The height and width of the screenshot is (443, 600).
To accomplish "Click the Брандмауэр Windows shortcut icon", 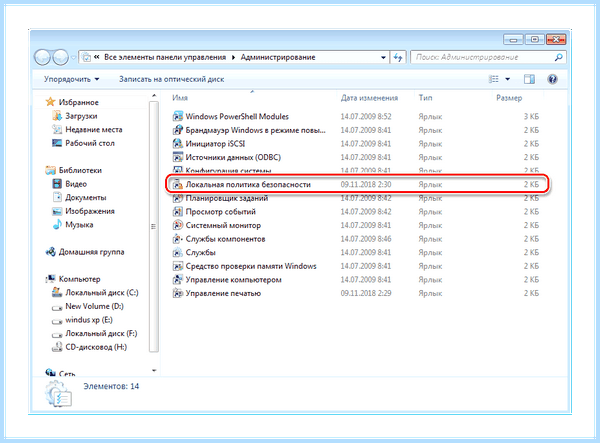I will [178, 130].
